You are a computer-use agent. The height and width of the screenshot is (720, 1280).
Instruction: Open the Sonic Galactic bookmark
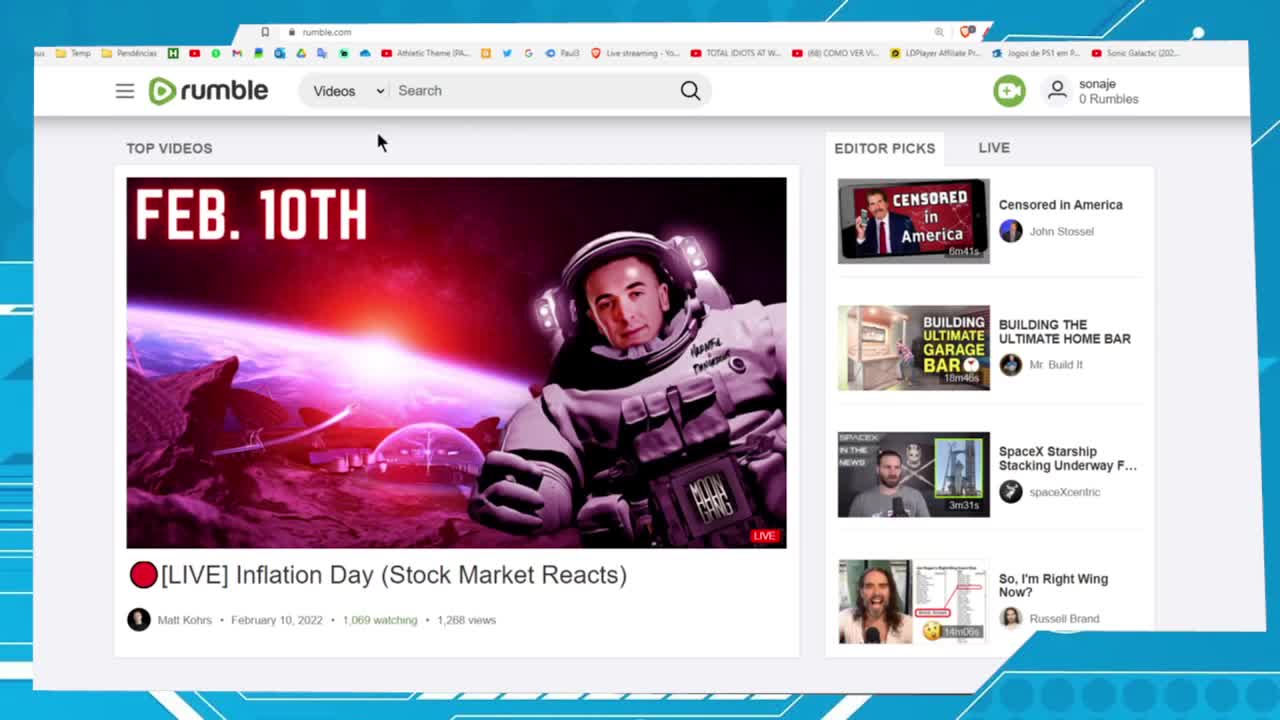[x=1136, y=53]
